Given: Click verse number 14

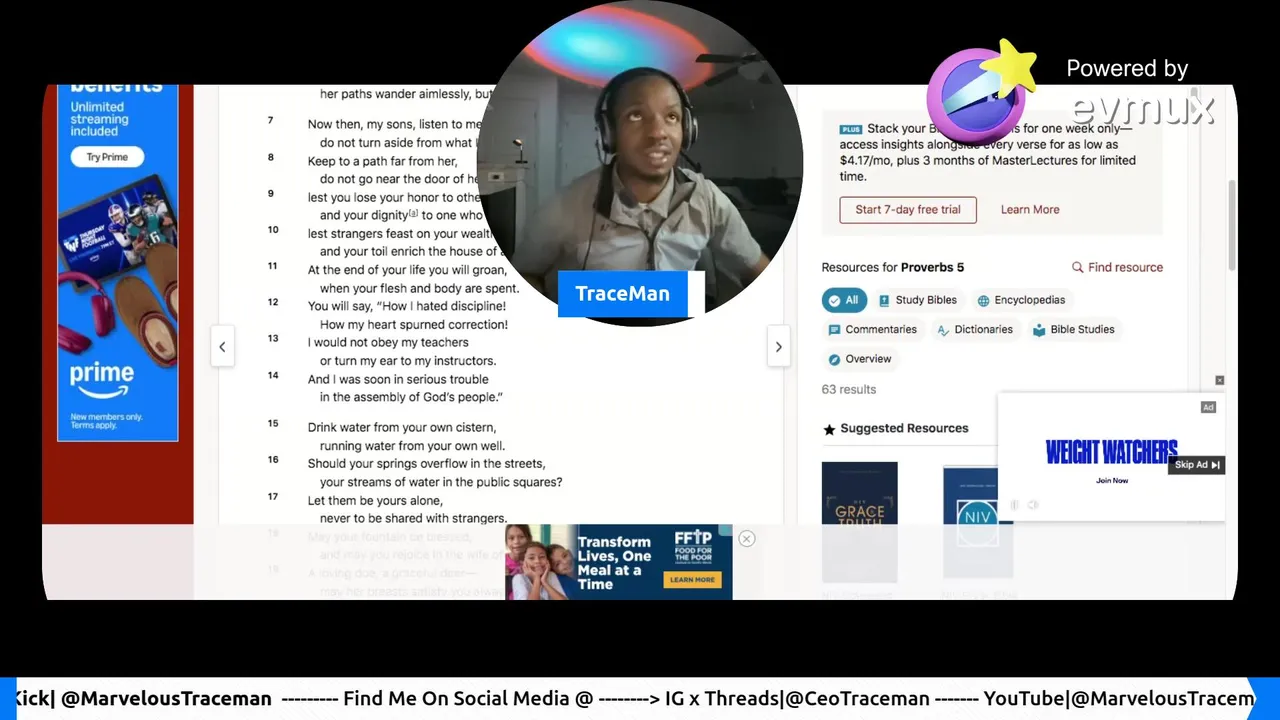Looking at the screenshot, I should click(273, 375).
